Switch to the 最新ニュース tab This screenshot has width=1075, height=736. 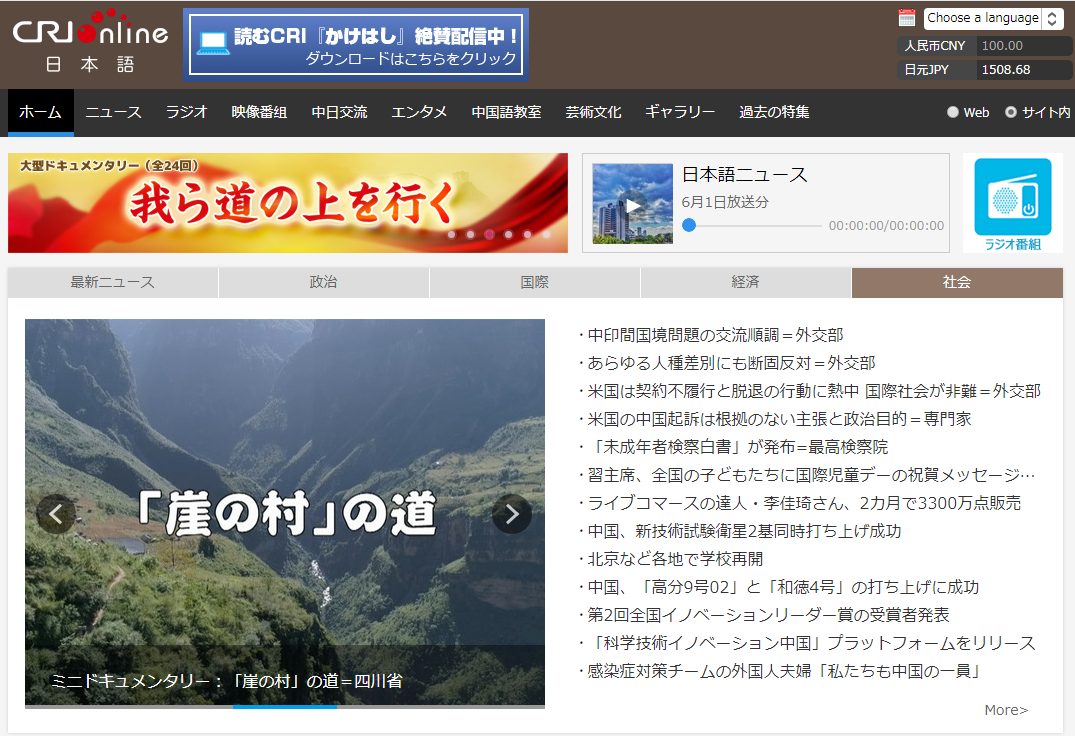tap(113, 282)
